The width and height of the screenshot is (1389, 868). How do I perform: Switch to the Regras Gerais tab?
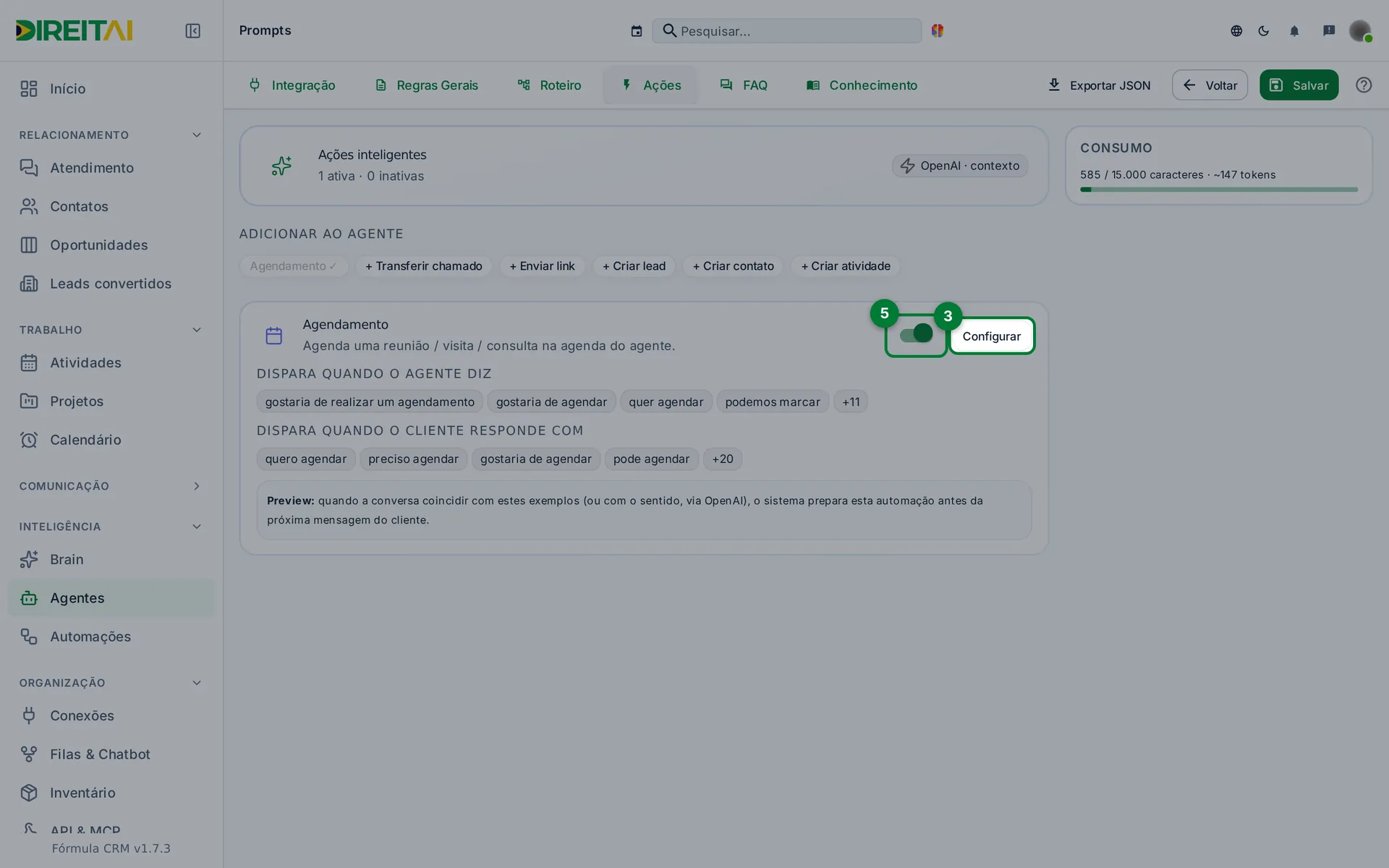click(426, 85)
